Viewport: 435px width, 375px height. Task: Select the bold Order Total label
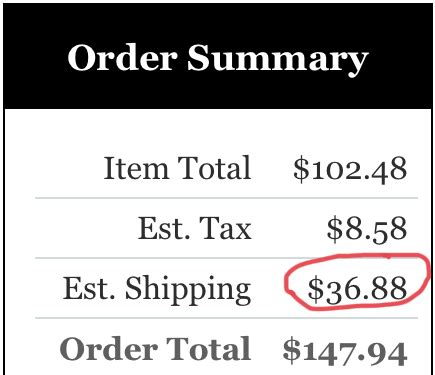(155, 349)
